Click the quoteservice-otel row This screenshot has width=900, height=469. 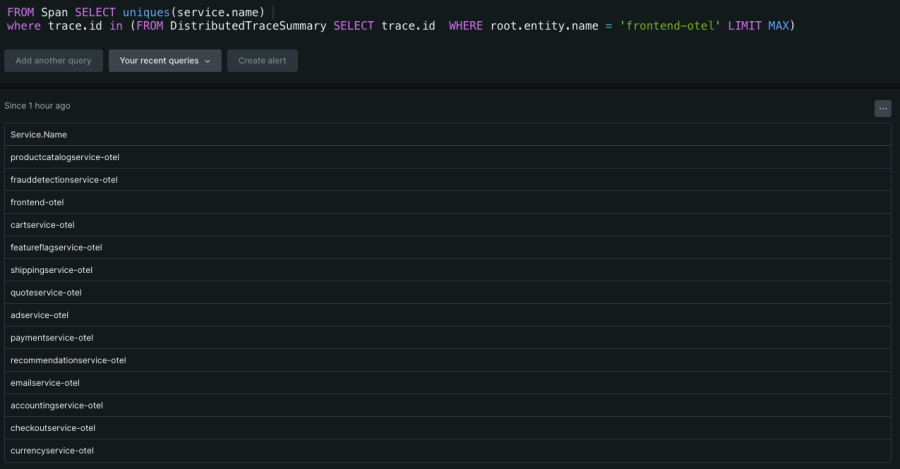point(46,293)
